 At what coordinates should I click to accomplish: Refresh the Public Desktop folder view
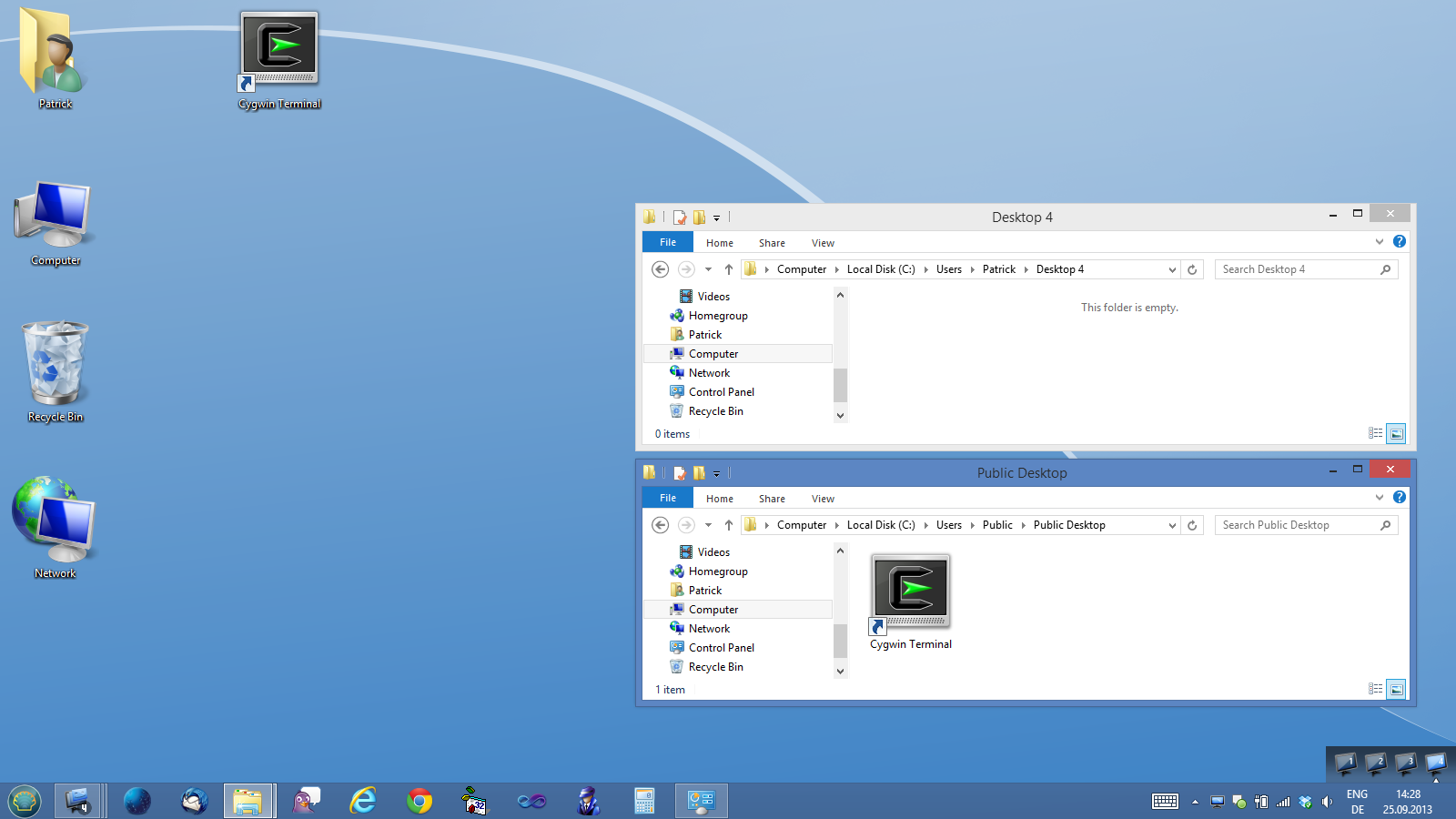tap(1192, 525)
